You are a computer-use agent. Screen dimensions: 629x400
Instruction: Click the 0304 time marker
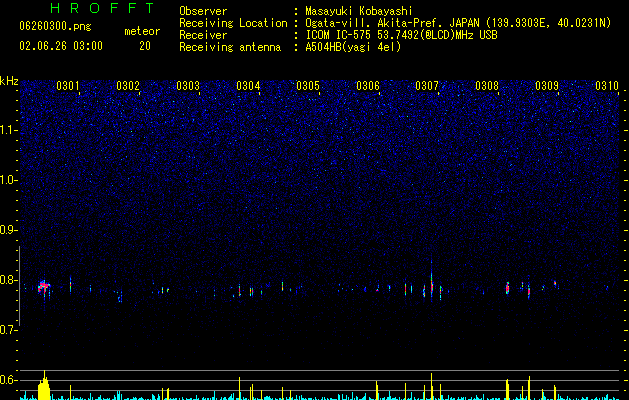click(248, 86)
